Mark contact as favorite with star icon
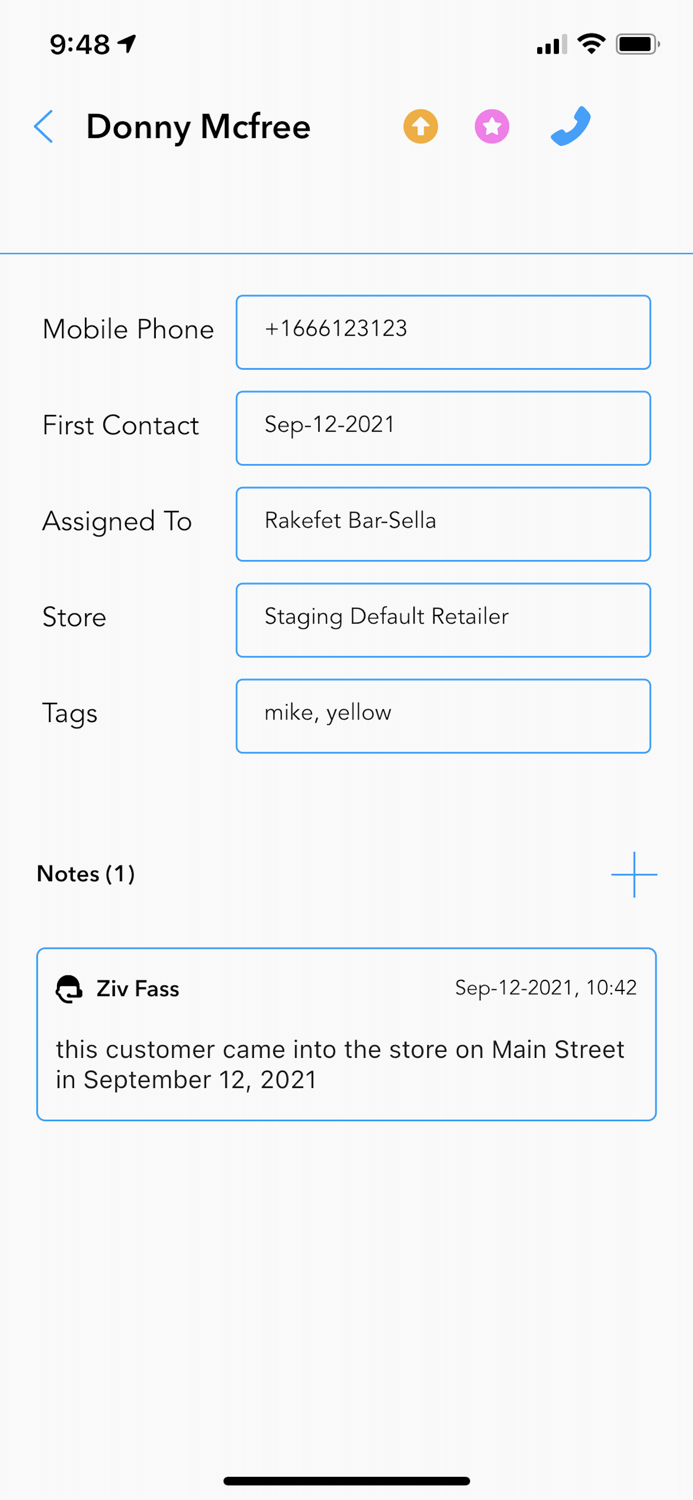 (x=492, y=127)
